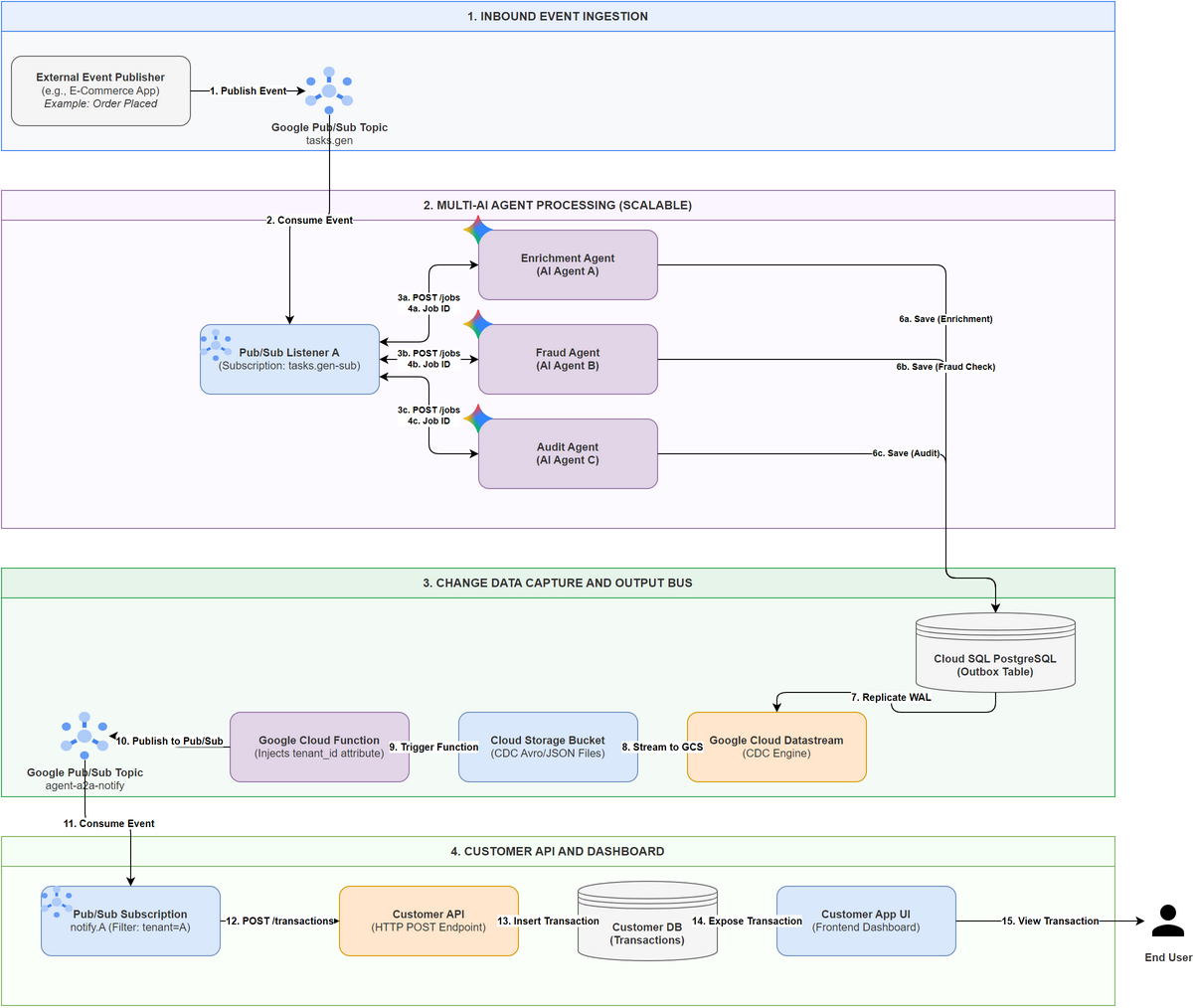1195x1008 pixels.
Task: Click the '7. Replicate WAL' label
Action: [x=891, y=697]
